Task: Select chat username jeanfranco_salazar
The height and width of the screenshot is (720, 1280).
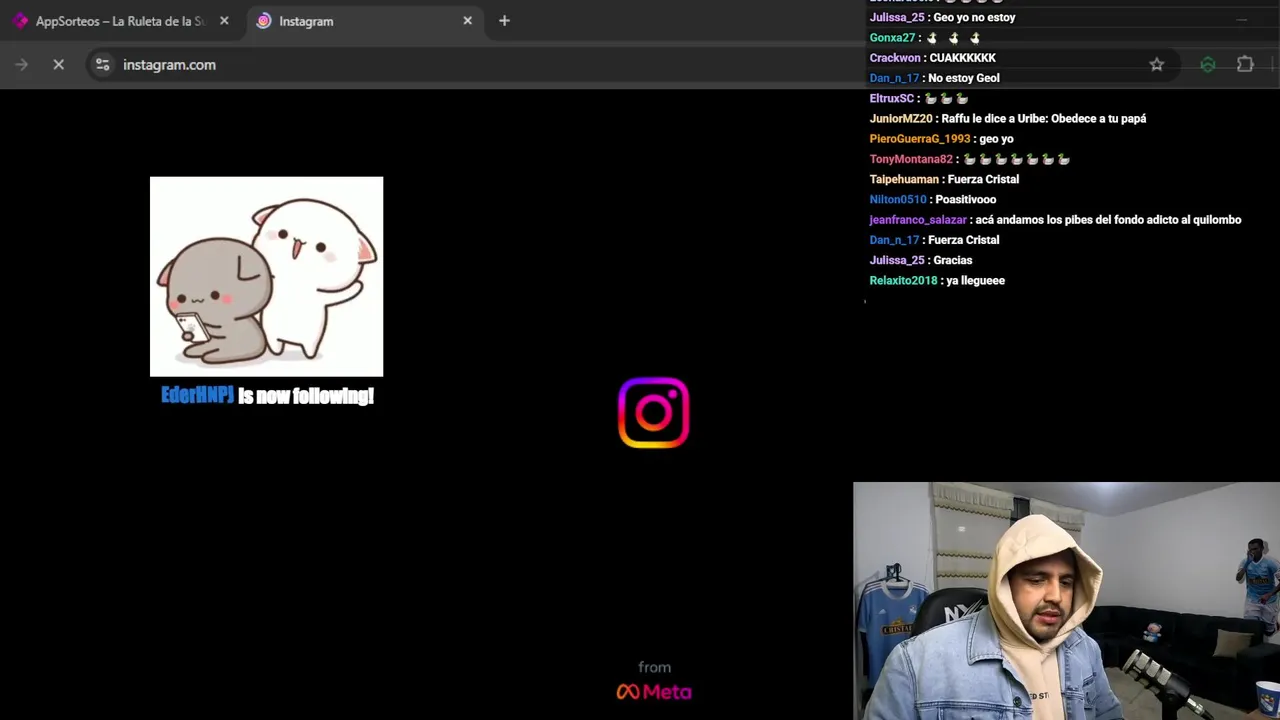Action: point(918,220)
